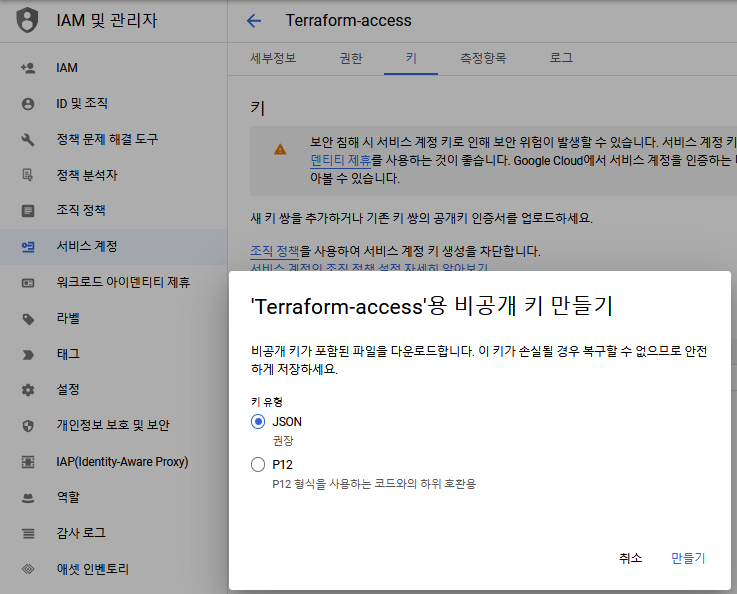The height and width of the screenshot is (594, 737).
Task: Open 워크로드 아이덴티티 제휴 menu item
Action: (123, 282)
